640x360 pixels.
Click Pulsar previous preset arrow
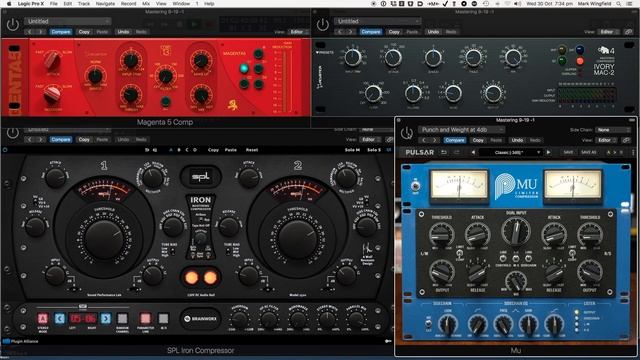(473, 152)
